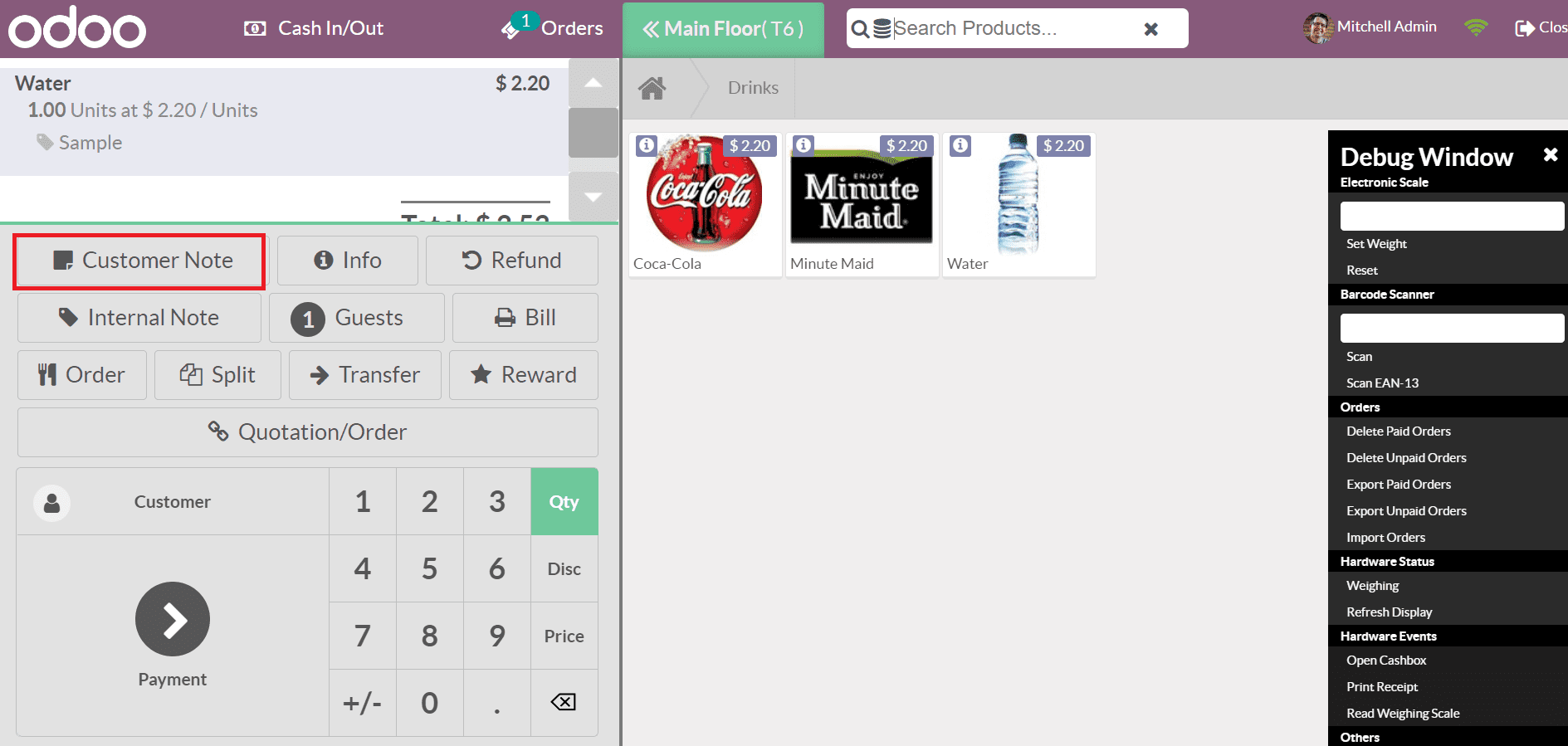Image resolution: width=1568 pixels, height=746 pixels.
Task: Toggle sign with +/- key
Action: pyautogui.click(x=363, y=704)
